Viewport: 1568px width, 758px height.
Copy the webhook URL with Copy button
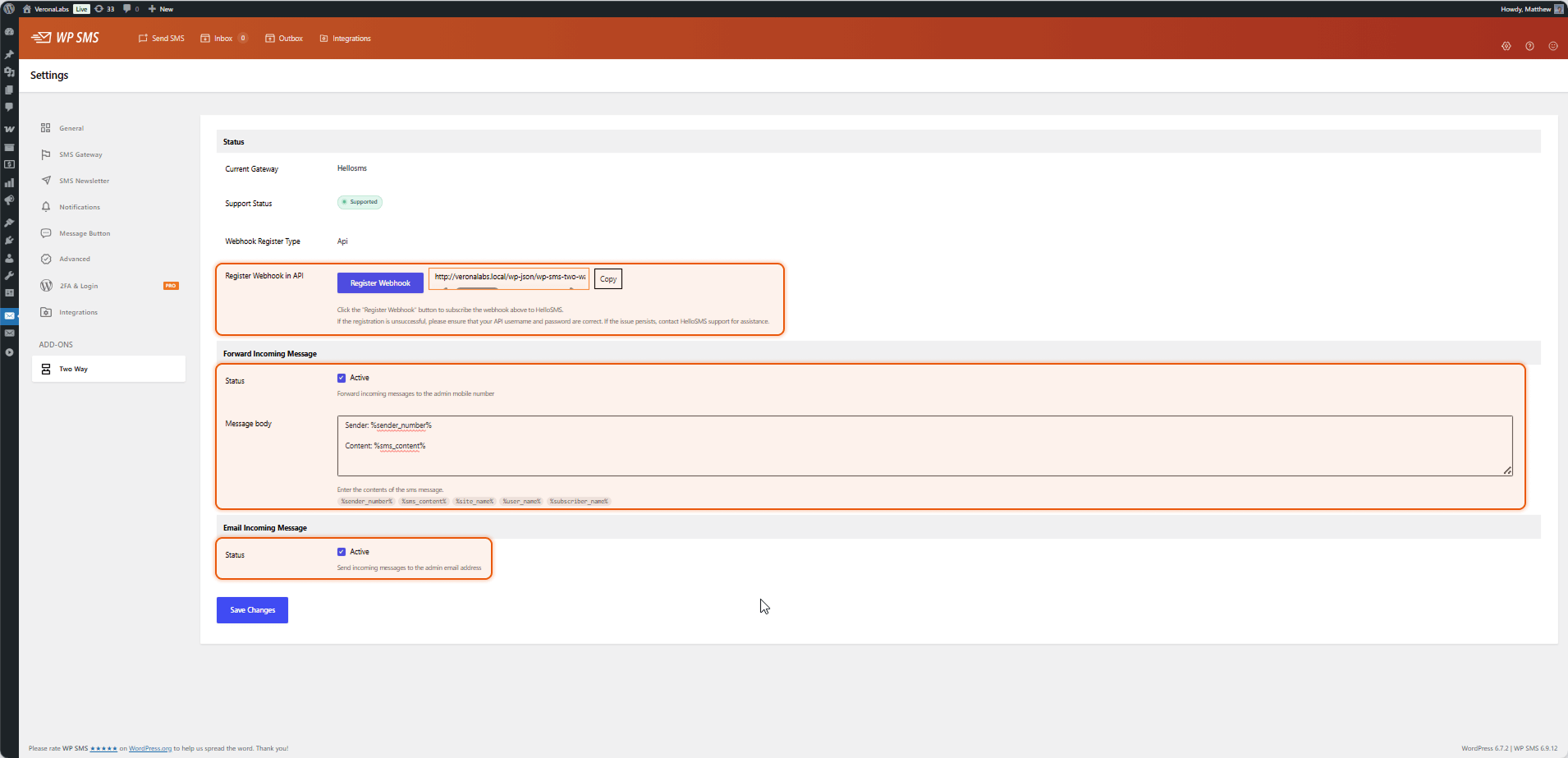tap(608, 279)
